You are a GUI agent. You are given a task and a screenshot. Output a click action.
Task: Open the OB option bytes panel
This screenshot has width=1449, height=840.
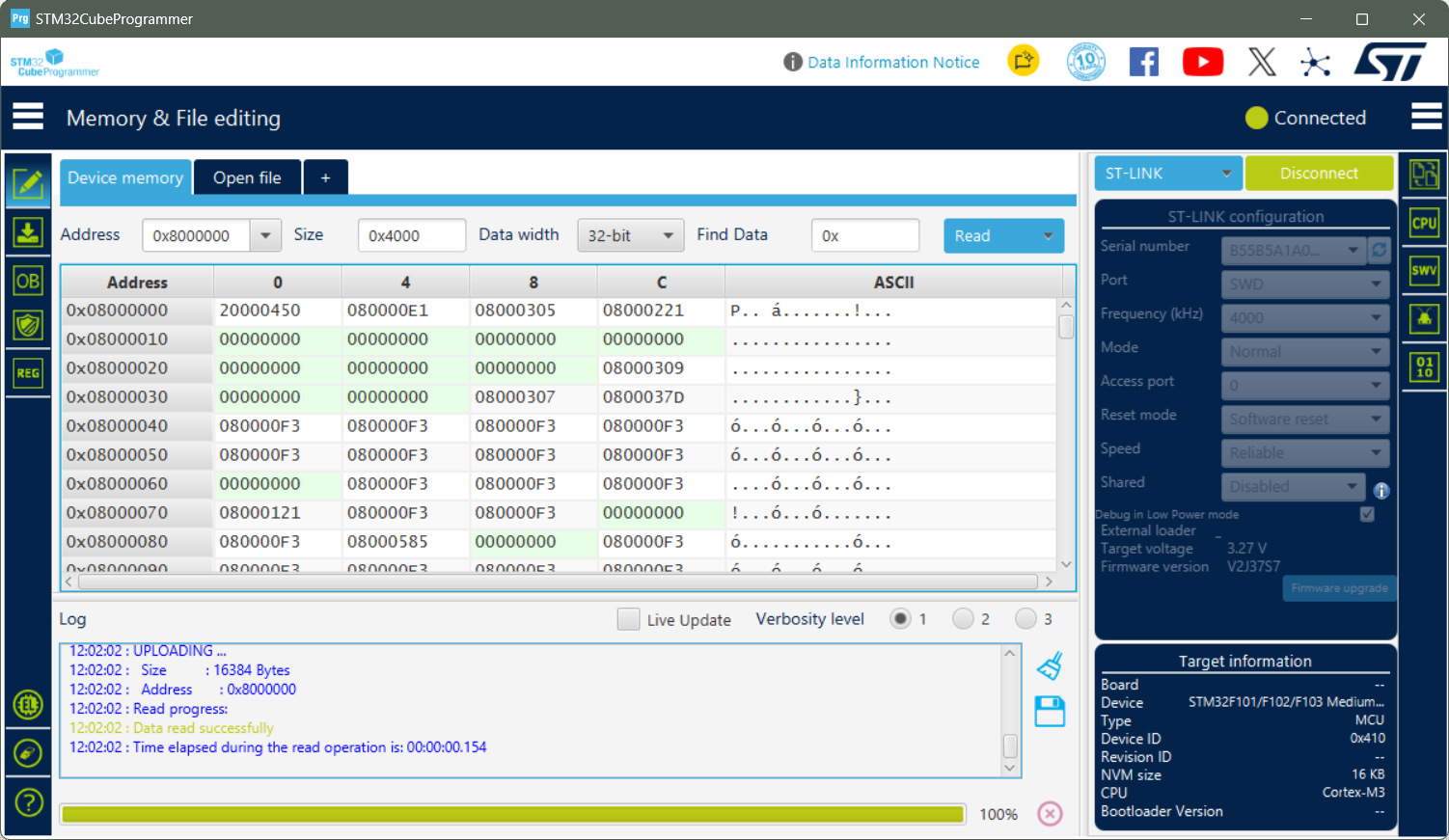point(28,281)
